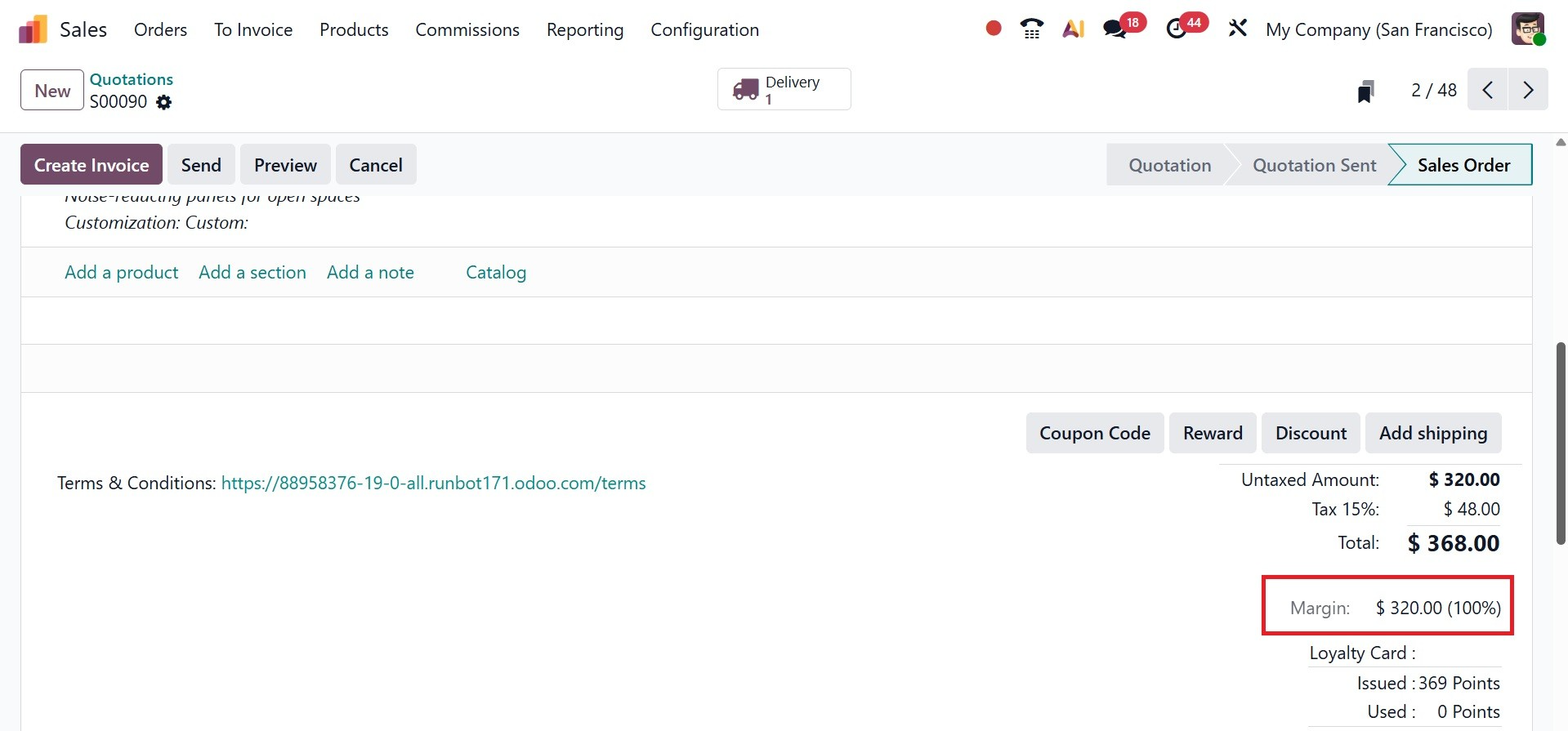Open the conversations chat icon with 18 badge
This screenshot has width=1568, height=731.
point(1115,29)
